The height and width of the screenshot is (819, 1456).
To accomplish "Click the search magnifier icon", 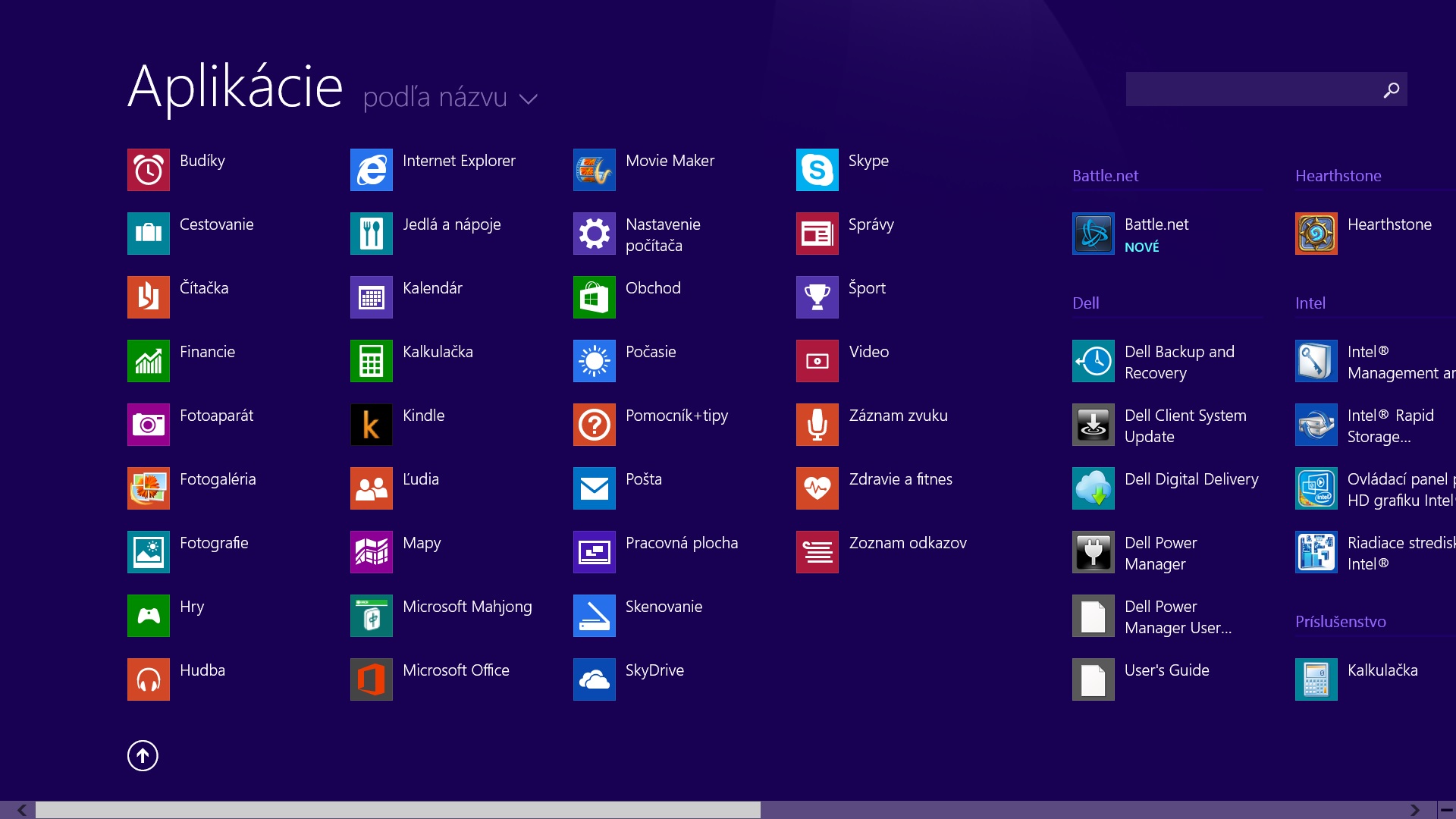I will [x=1392, y=89].
